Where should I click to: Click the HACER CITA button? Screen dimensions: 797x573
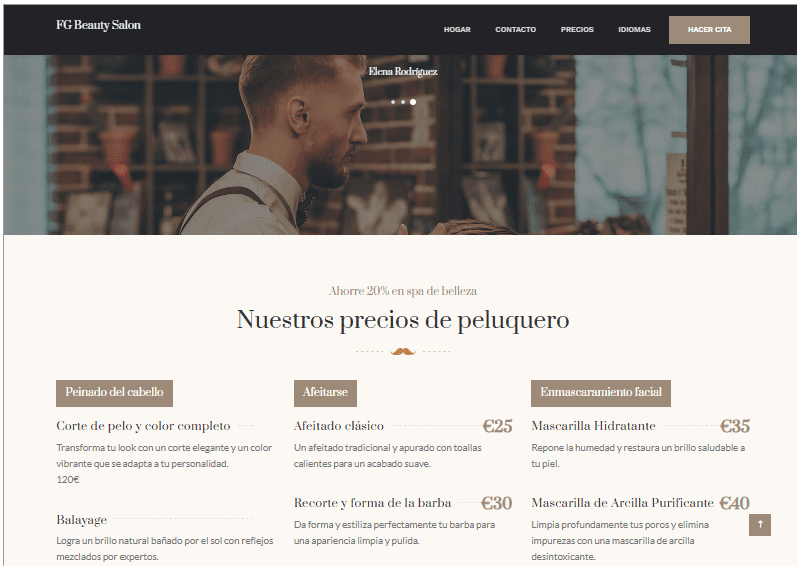709,29
